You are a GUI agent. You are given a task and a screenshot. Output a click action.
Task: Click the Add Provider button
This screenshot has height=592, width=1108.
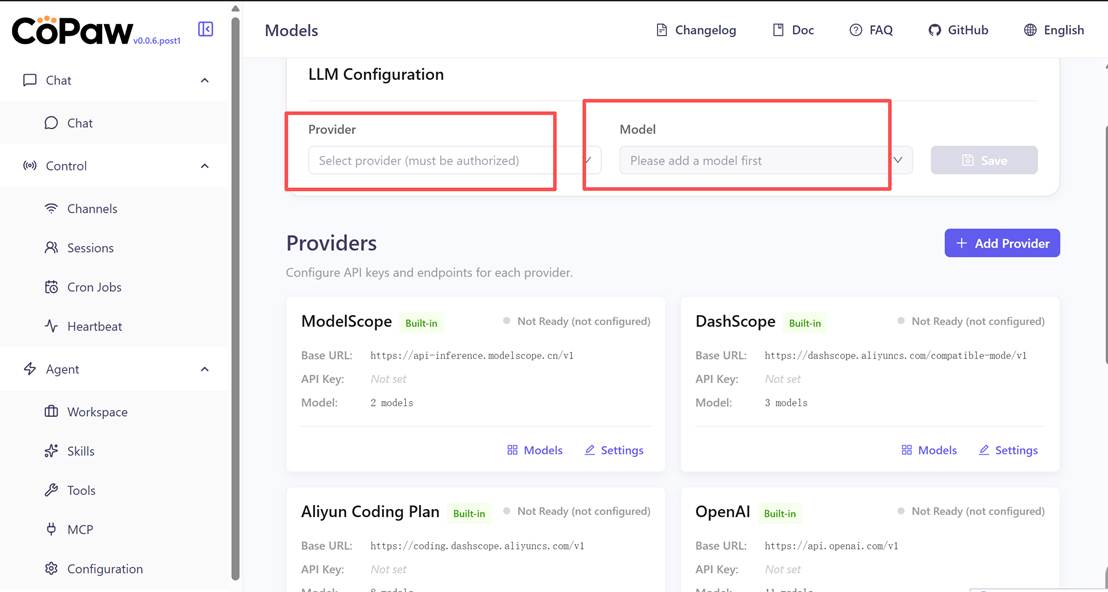click(x=1002, y=243)
